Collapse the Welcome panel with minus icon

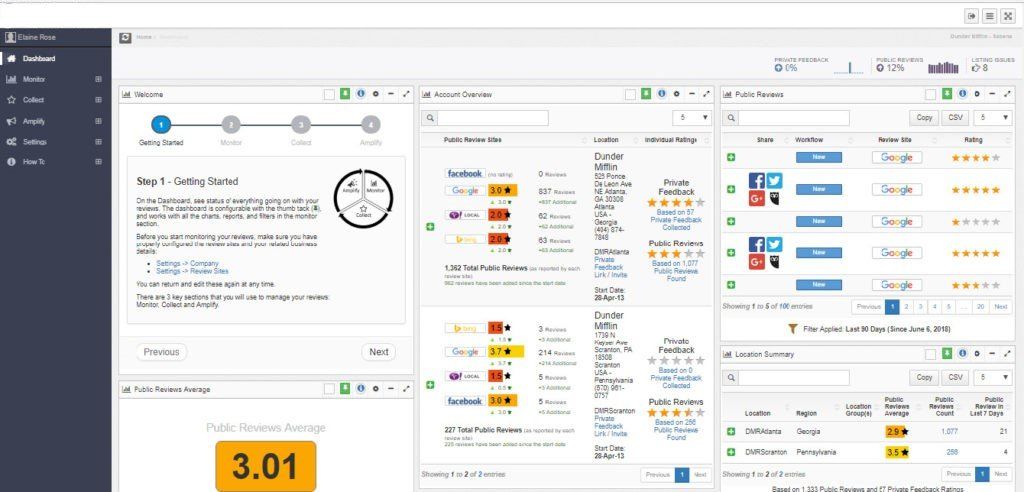click(391, 94)
